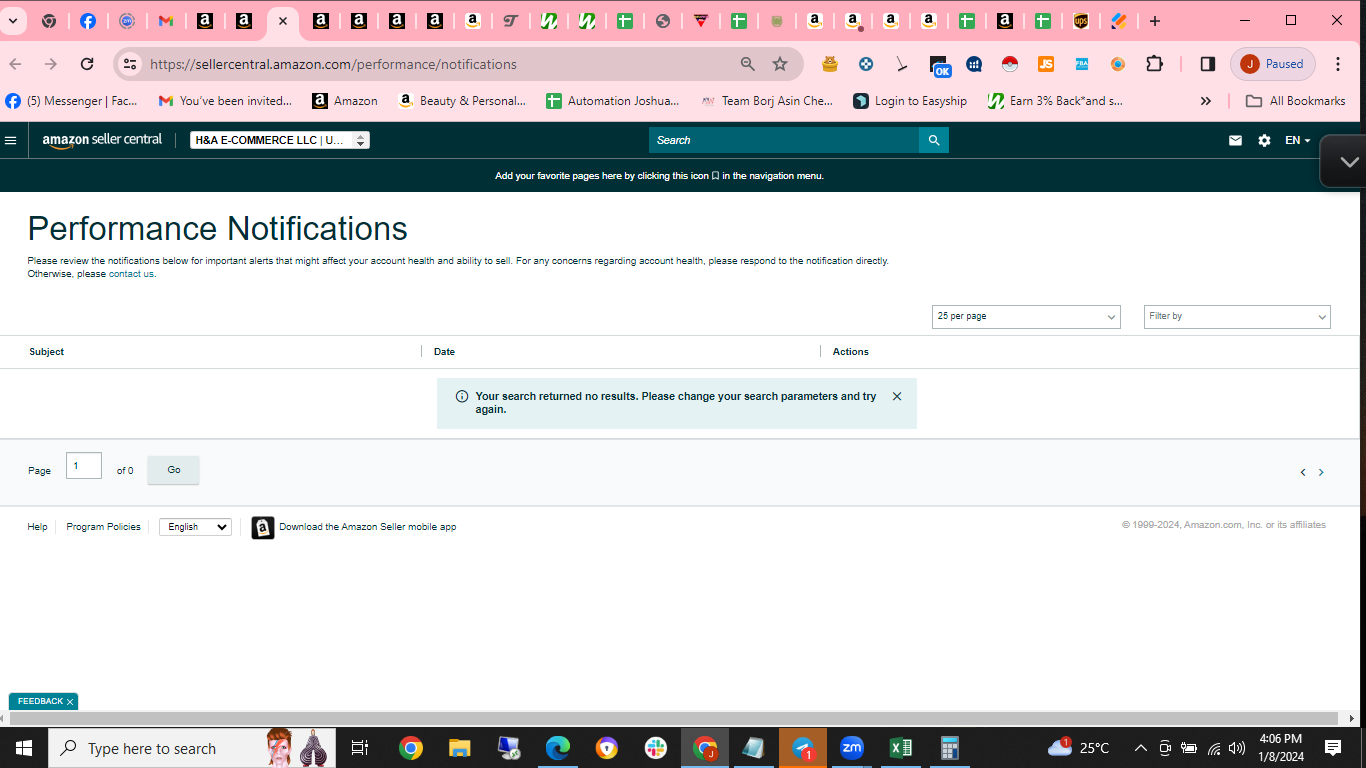The image size is (1366, 768).
Task: Open the Windows notification center
Action: point(1333,748)
